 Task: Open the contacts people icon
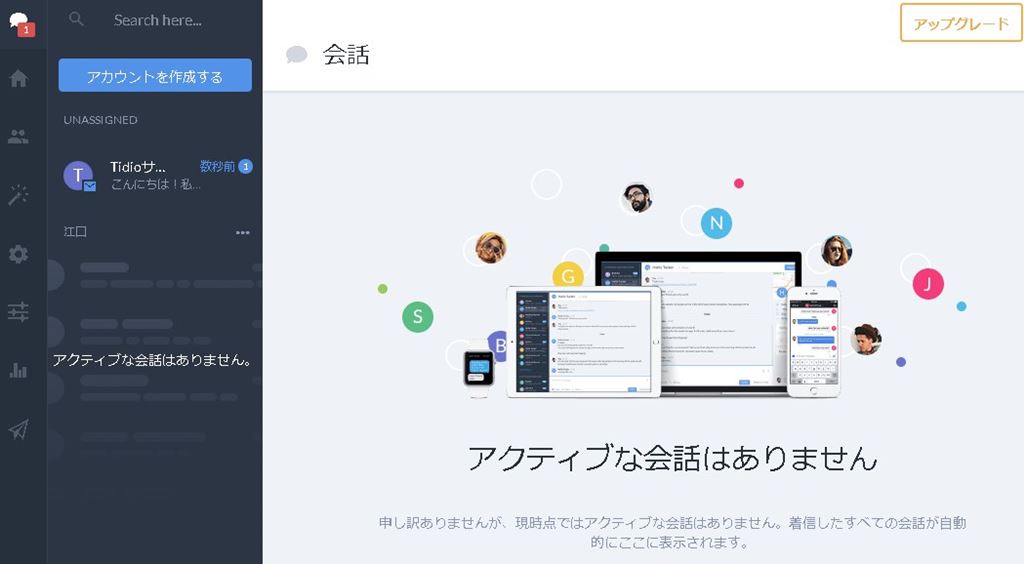[x=18, y=137]
